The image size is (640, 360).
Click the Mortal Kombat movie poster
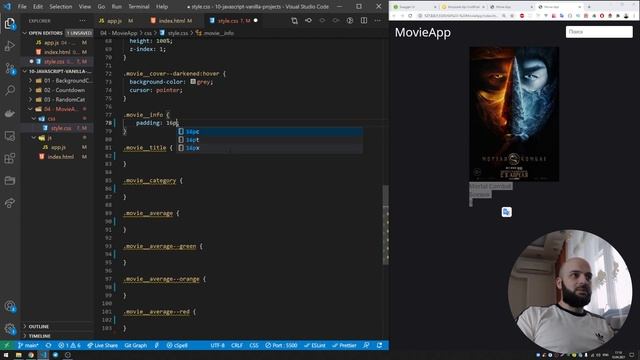click(x=514, y=114)
